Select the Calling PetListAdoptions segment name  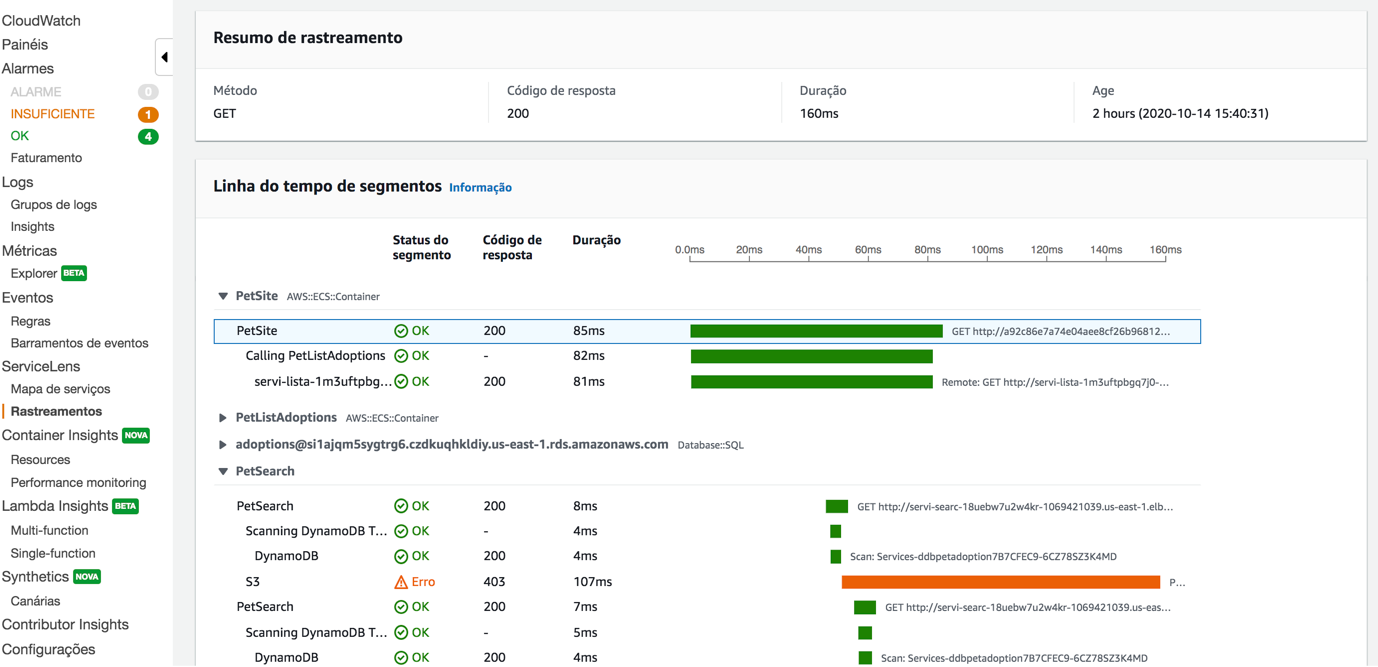[x=315, y=356]
